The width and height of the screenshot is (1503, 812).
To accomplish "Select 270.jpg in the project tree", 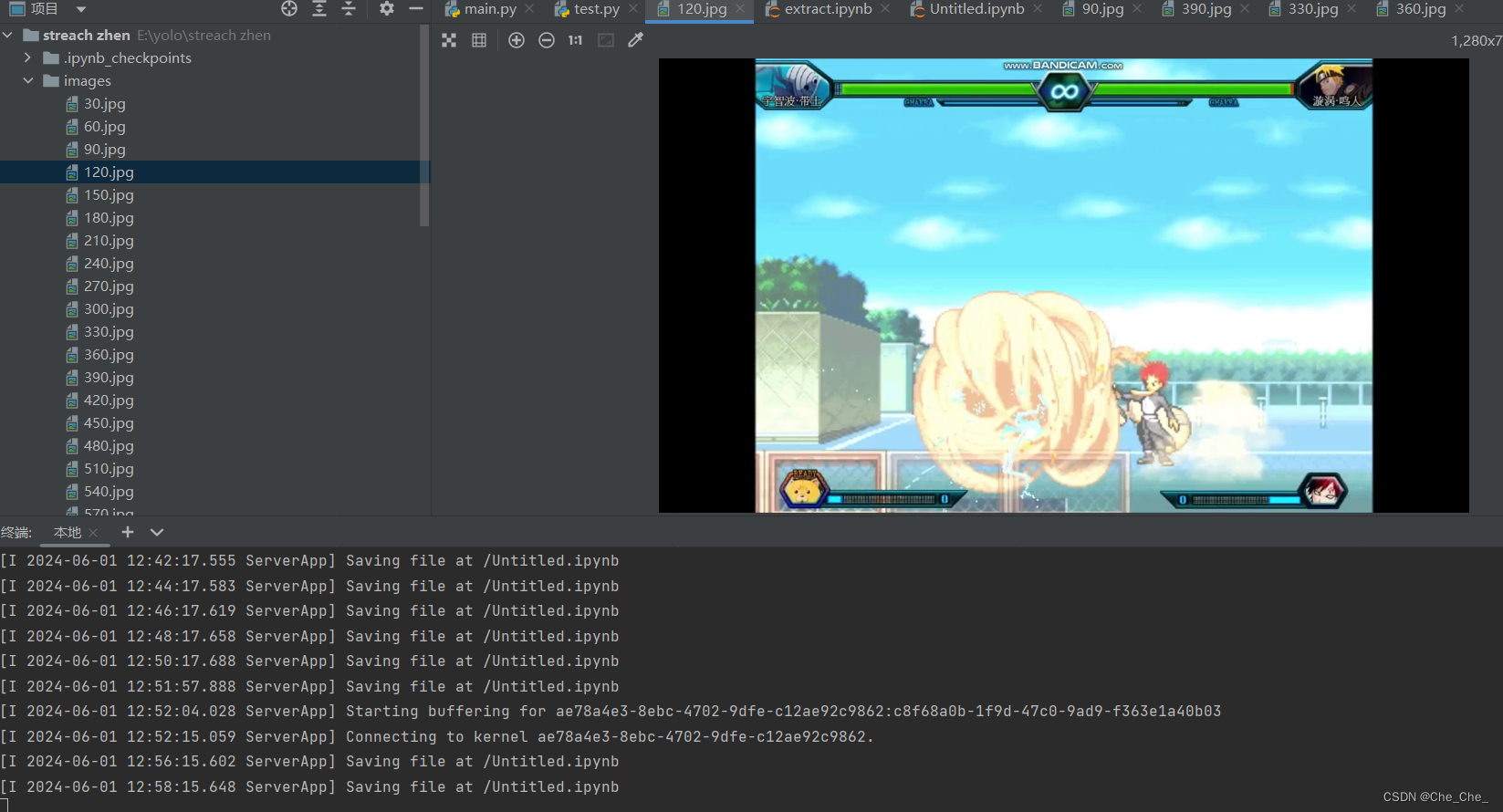I will tap(108, 286).
